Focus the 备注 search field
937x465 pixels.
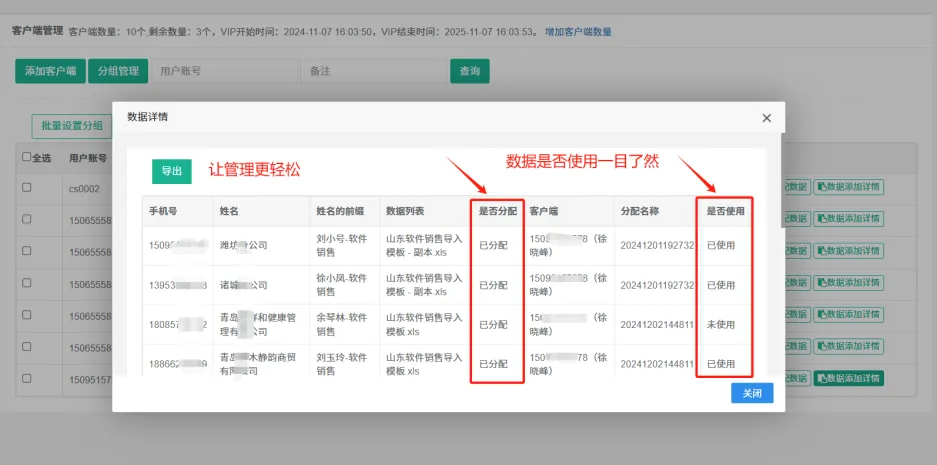(373, 71)
